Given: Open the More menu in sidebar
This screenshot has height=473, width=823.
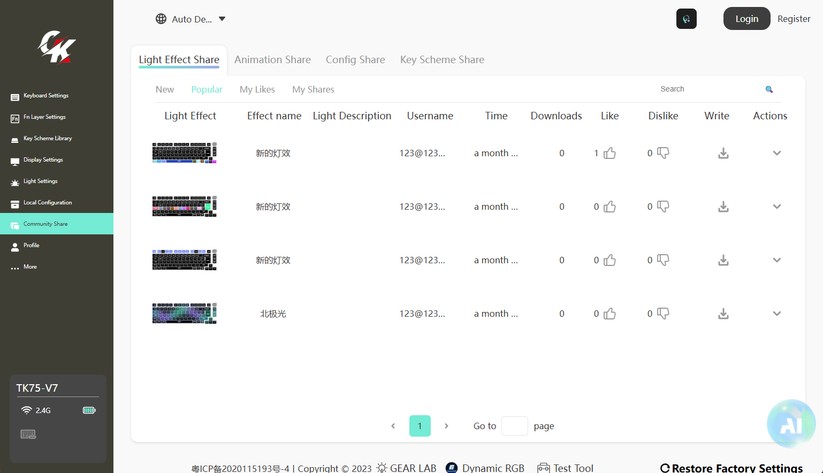Looking at the screenshot, I should (x=56, y=267).
